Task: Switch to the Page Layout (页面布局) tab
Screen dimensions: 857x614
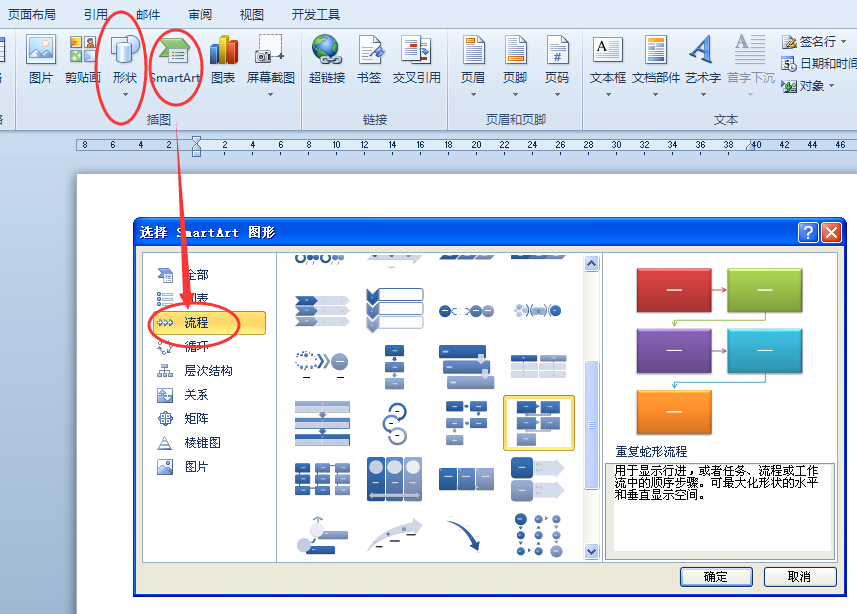Action: click(32, 15)
